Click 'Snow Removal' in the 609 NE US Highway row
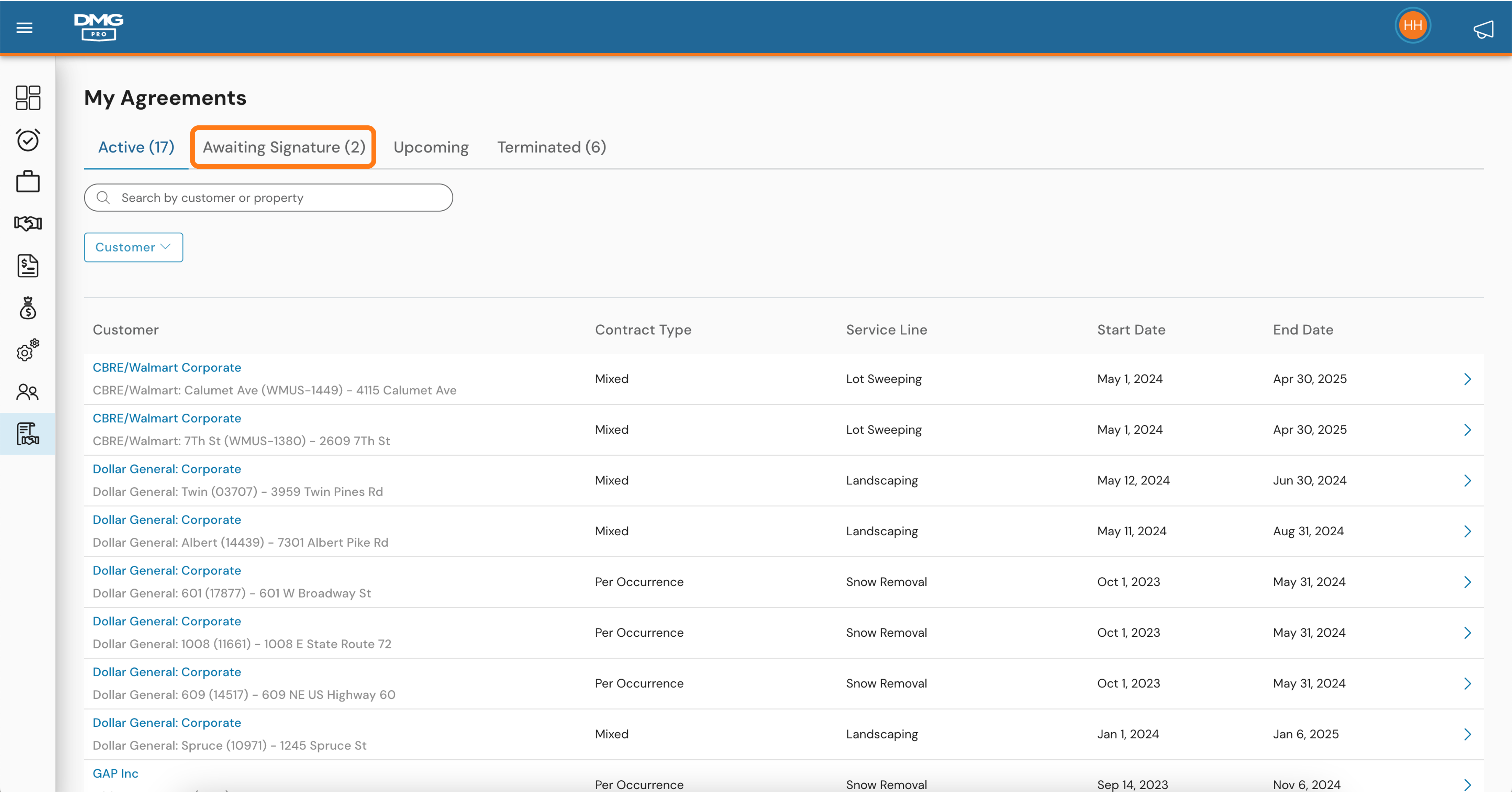The image size is (1512, 792). [x=886, y=683]
